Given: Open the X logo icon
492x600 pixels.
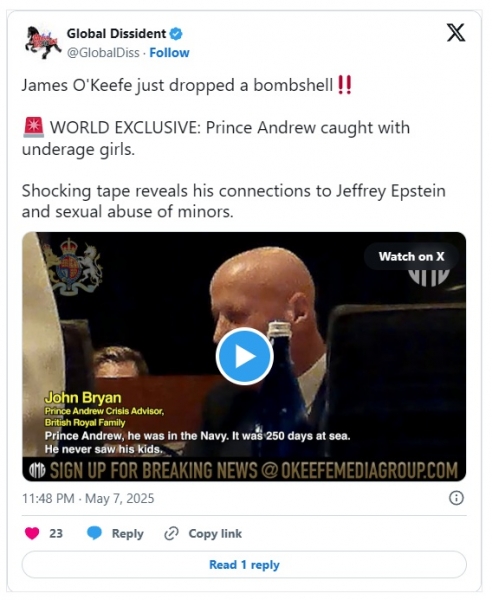Looking at the screenshot, I should (456, 33).
